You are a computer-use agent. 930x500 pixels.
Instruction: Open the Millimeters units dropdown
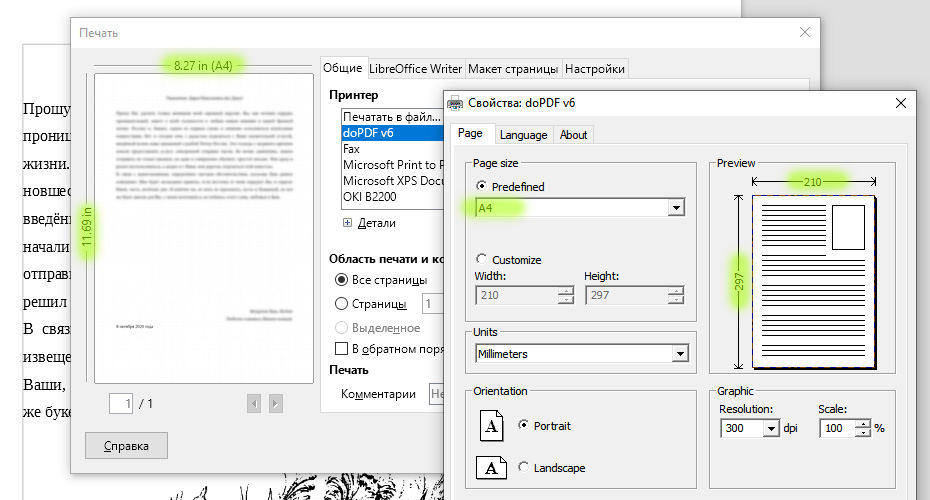coord(680,354)
